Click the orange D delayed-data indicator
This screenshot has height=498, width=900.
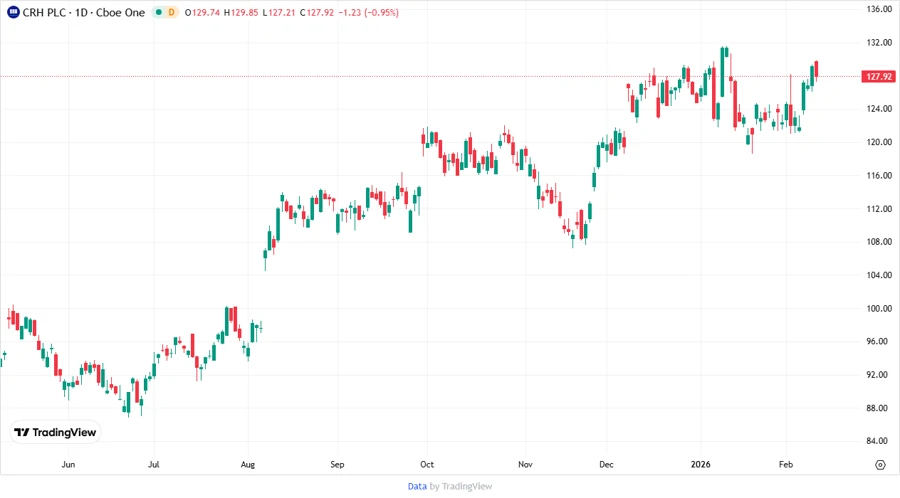point(171,12)
